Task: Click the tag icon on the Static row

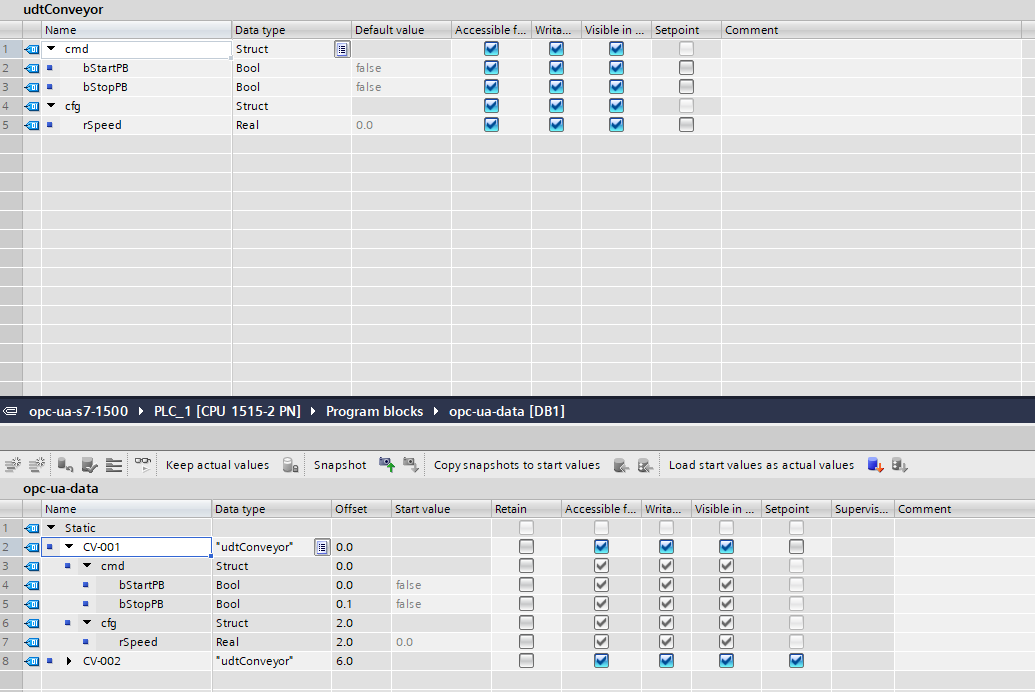Action: click(x=32, y=528)
